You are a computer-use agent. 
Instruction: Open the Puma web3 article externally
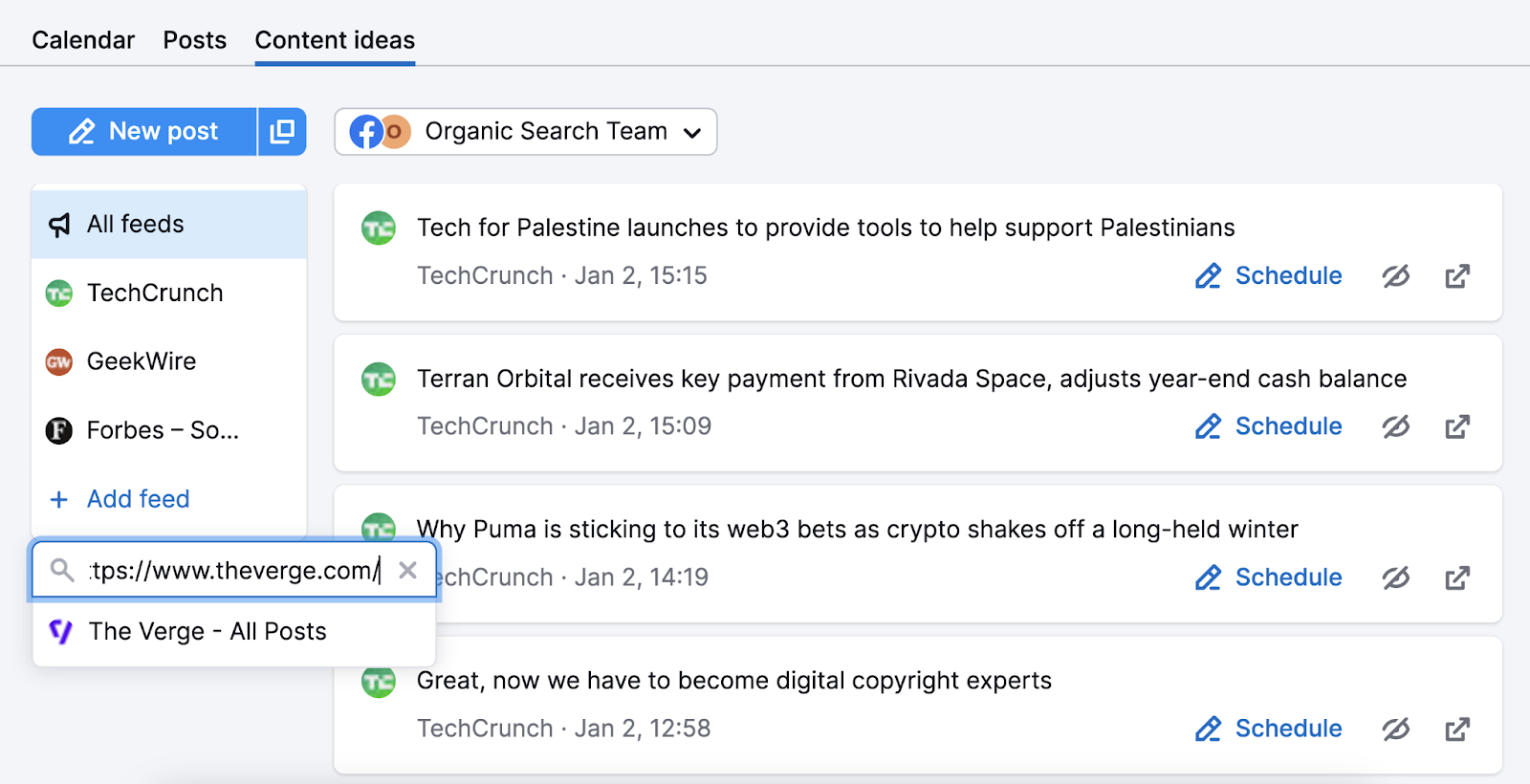point(1457,577)
